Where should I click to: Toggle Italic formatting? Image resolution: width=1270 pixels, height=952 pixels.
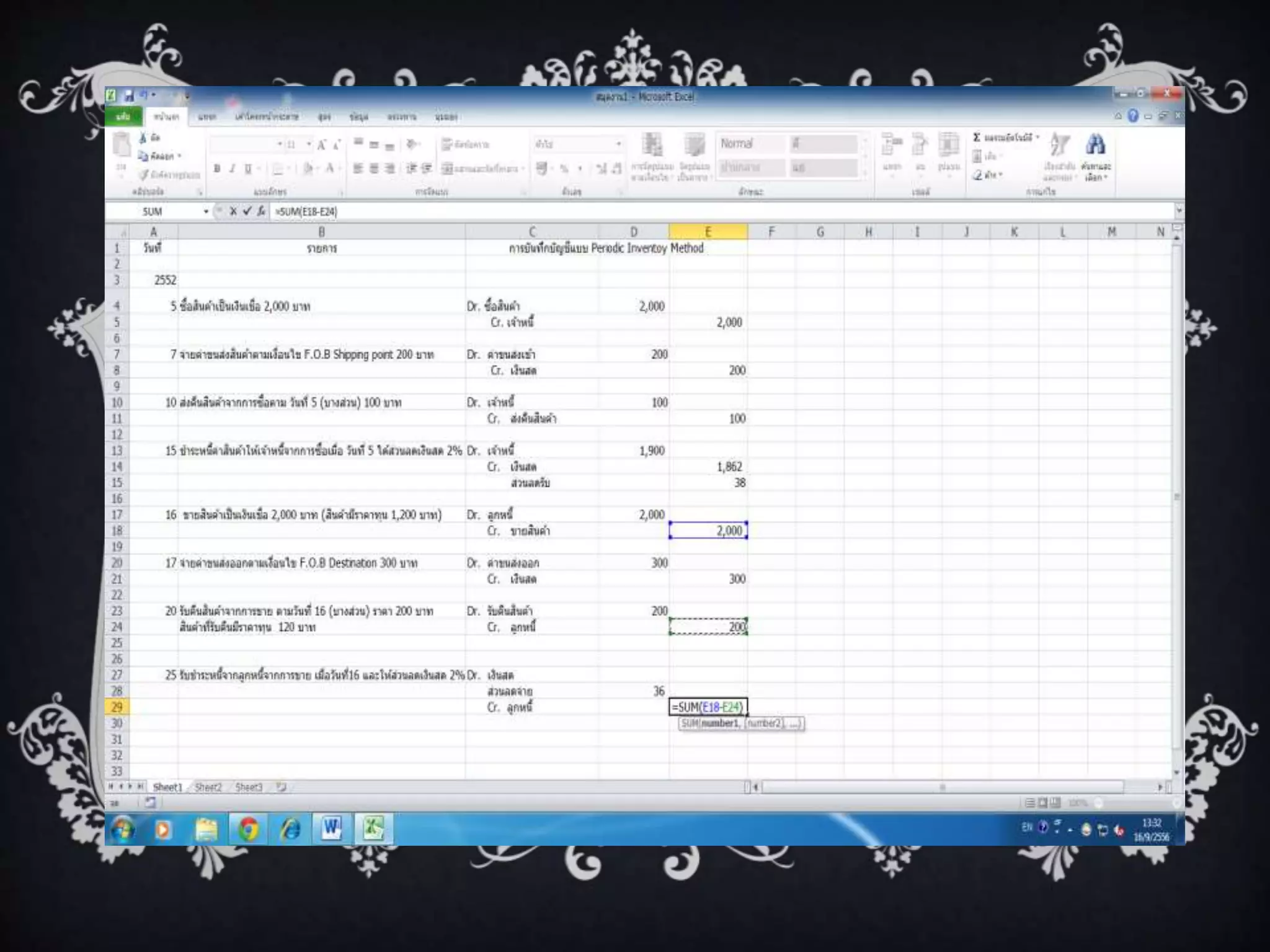233,169
